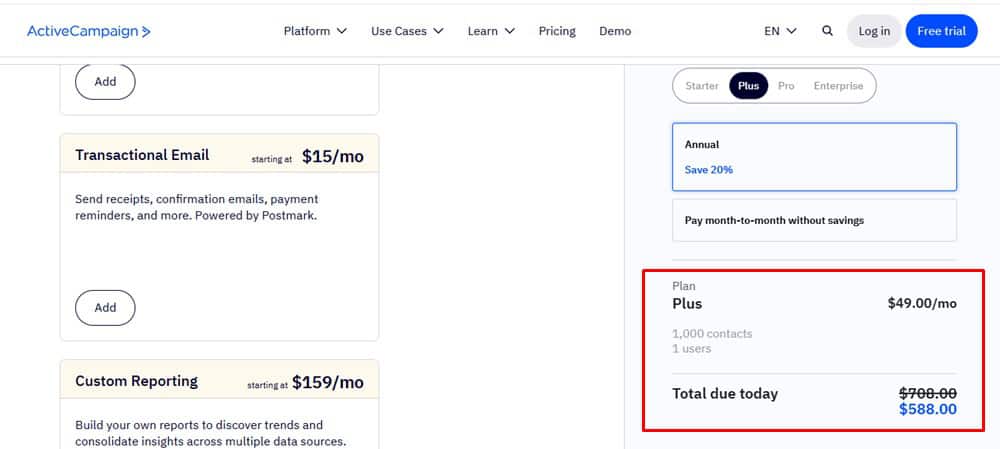Open the EN language dropdown
The image size is (1000, 449).
click(781, 31)
